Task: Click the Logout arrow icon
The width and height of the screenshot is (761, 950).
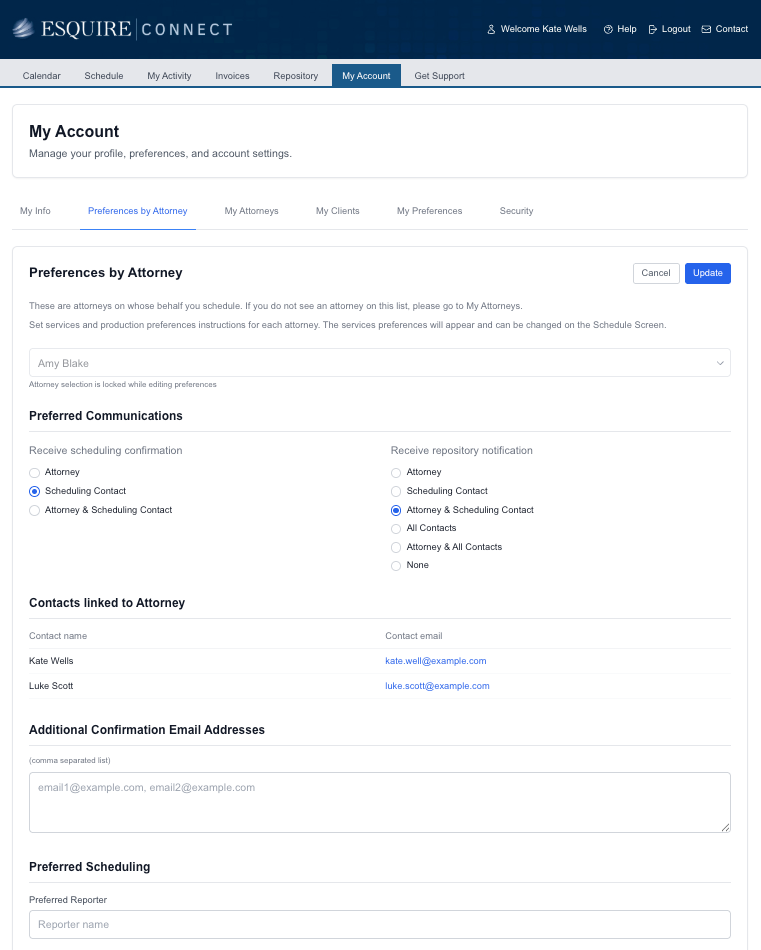Action: (x=653, y=29)
